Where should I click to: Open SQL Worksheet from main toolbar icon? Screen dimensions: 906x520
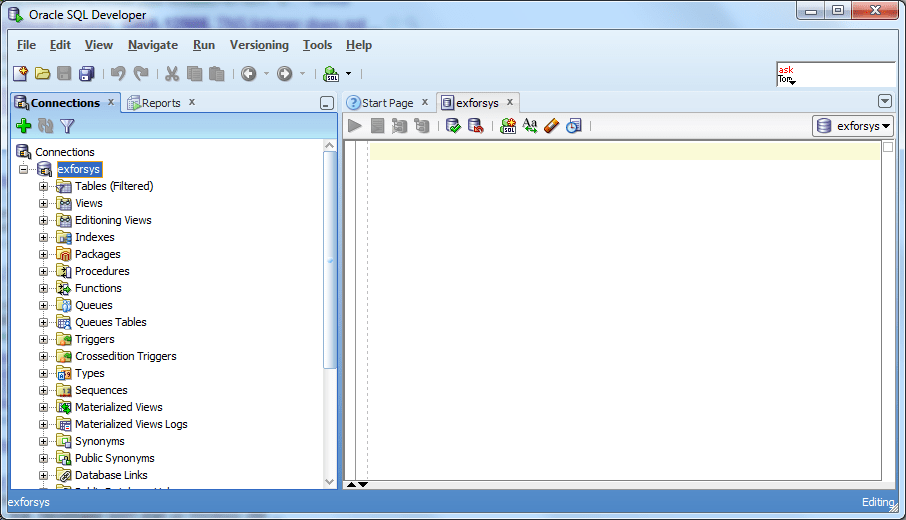[x=331, y=73]
